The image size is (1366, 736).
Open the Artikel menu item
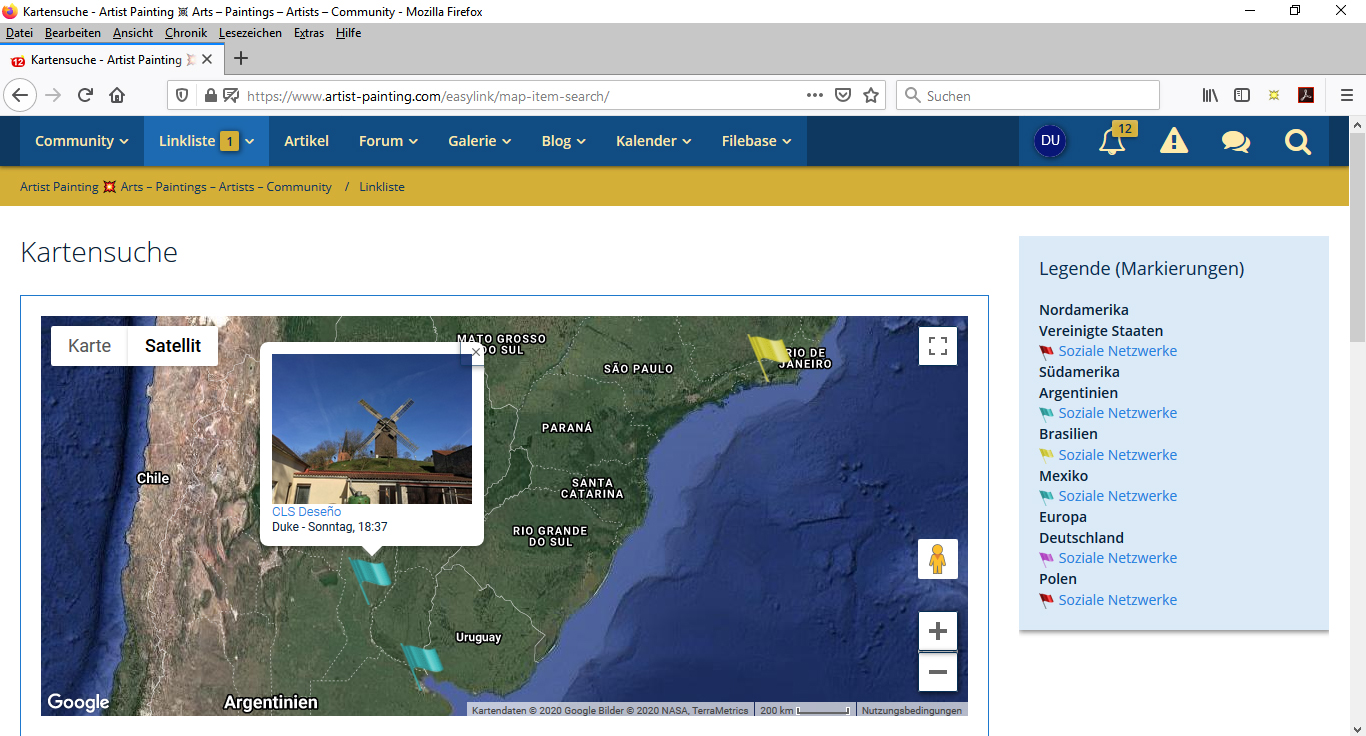306,141
